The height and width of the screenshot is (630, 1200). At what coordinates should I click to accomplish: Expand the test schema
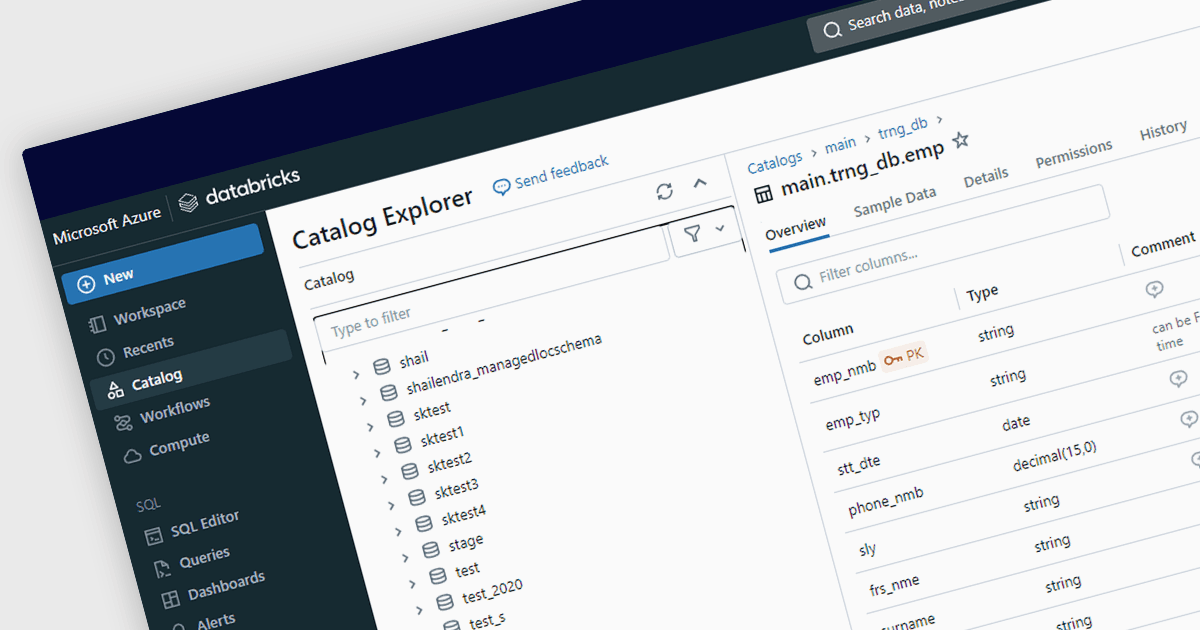coord(411,584)
